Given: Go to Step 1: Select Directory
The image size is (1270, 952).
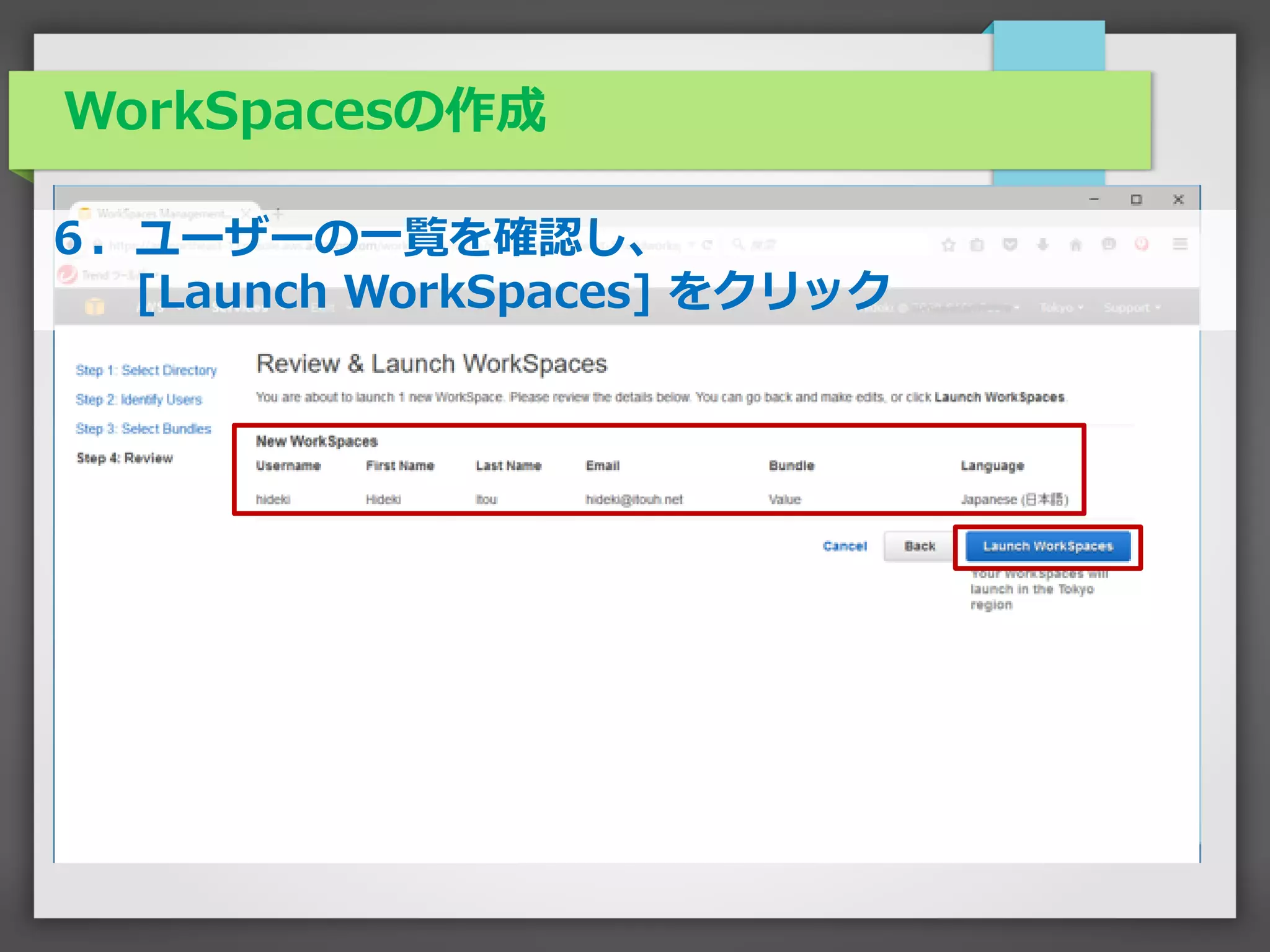Looking at the screenshot, I should [x=146, y=370].
